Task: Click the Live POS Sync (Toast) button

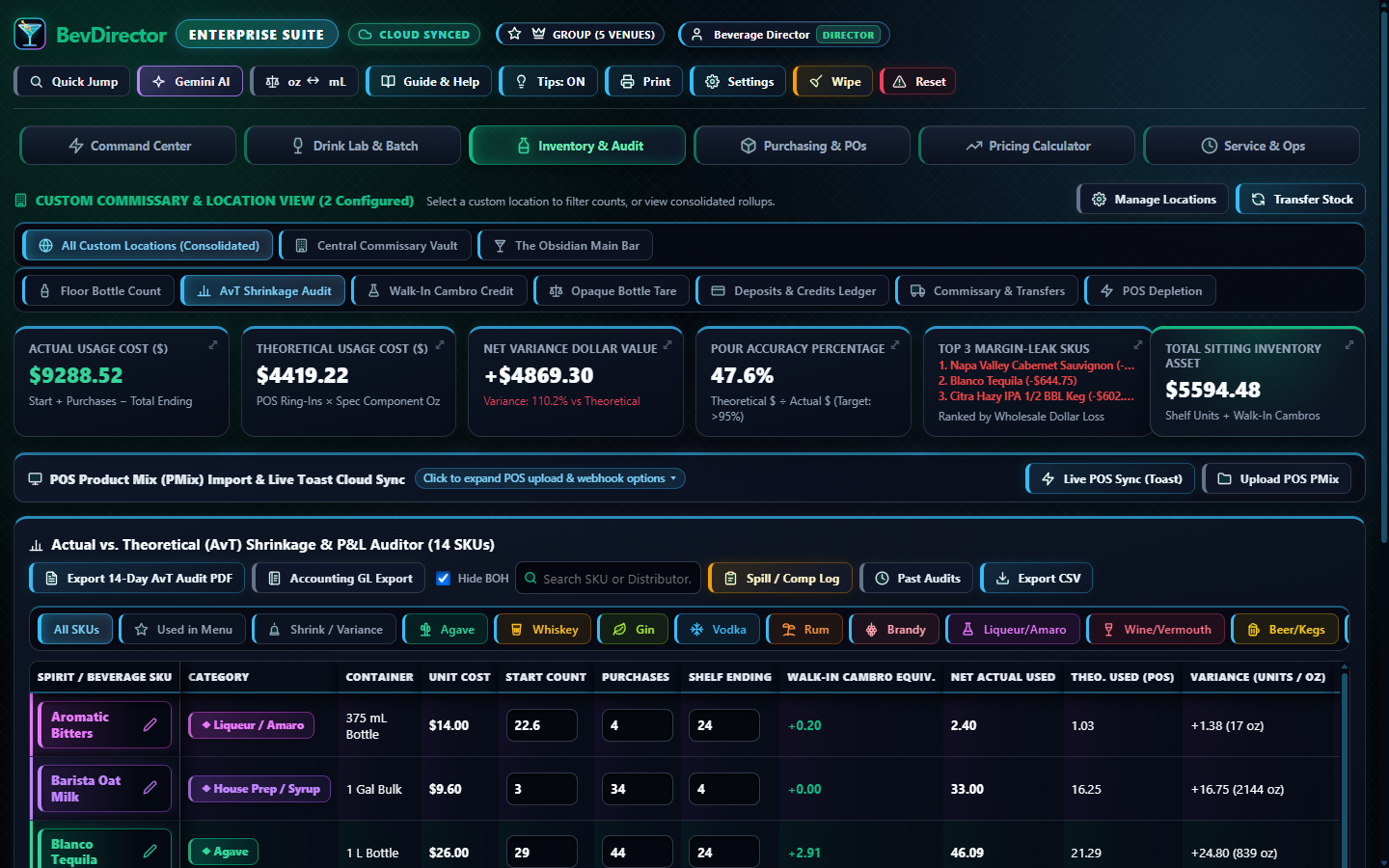Action: (x=1111, y=478)
